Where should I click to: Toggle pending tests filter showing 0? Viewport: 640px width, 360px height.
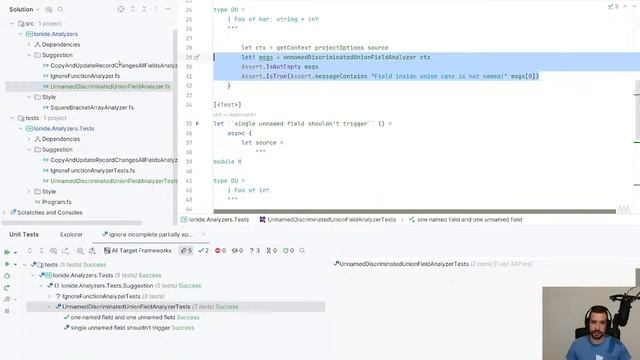coord(272,251)
